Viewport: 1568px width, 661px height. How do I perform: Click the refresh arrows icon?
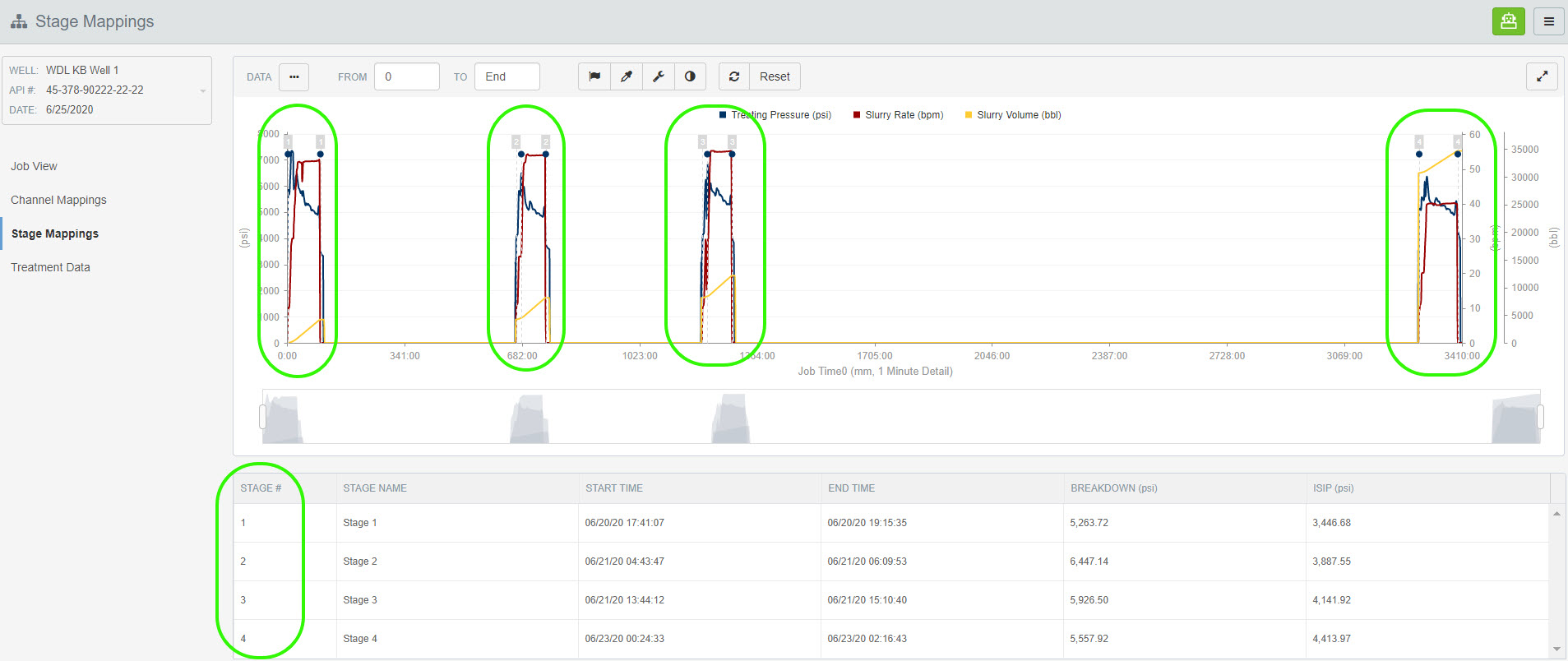click(x=734, y=76)
